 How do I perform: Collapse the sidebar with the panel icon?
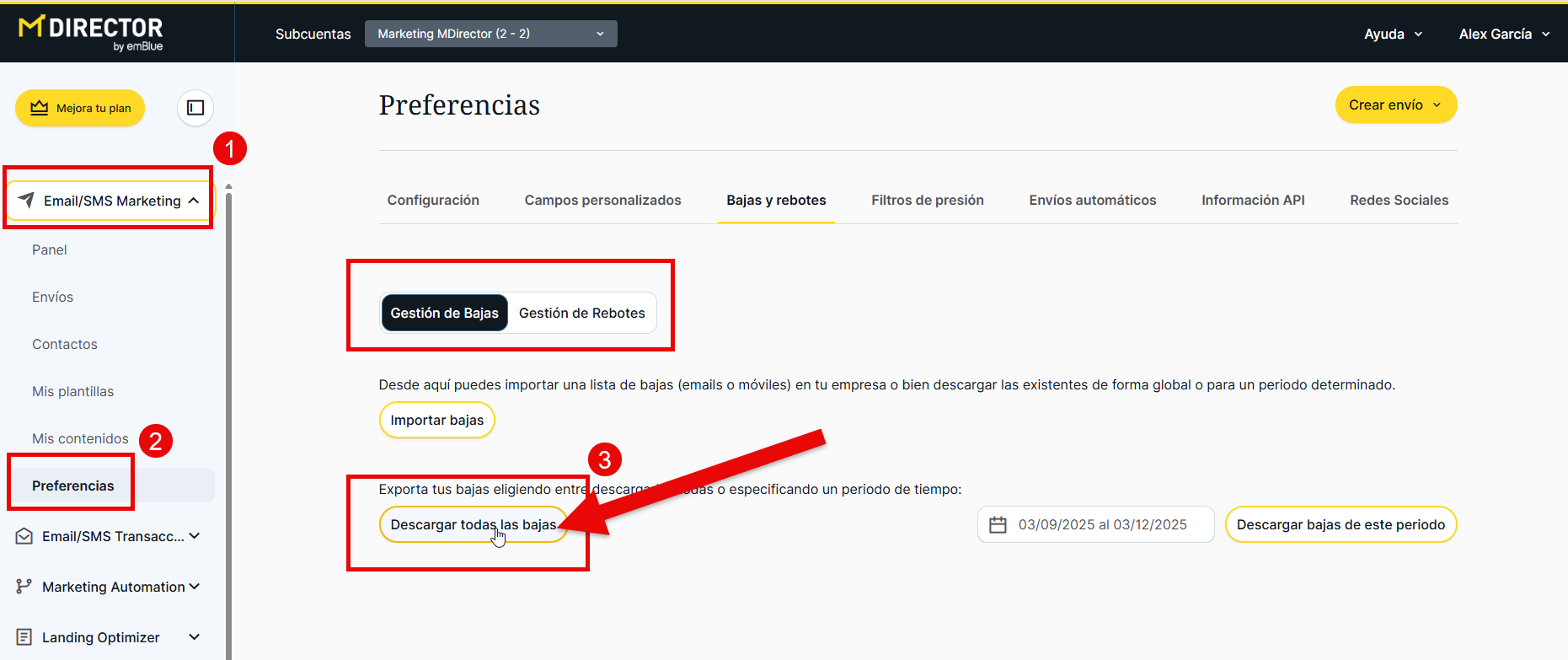tap(195, 108)
